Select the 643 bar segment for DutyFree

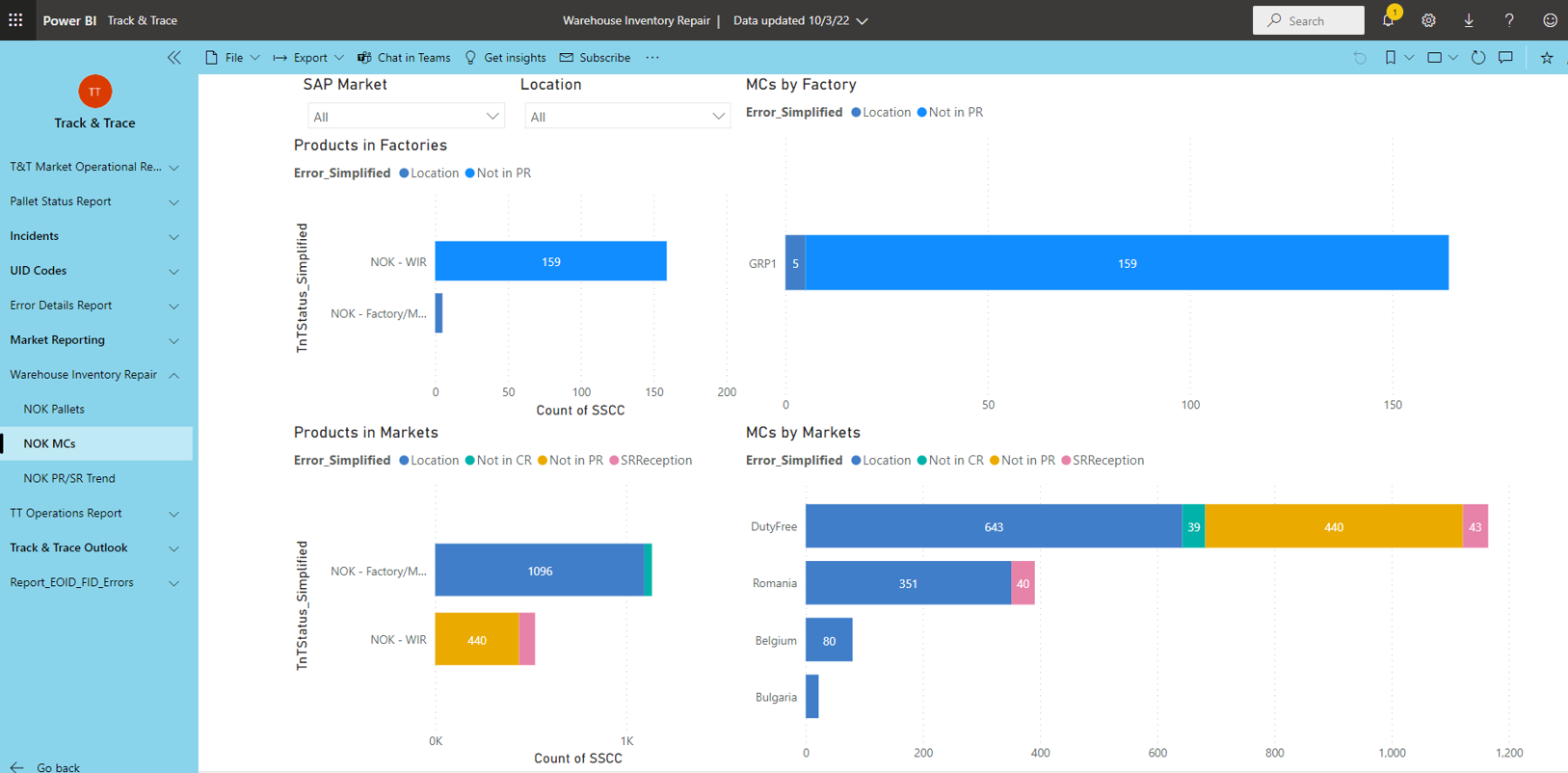pyautogui.click(x=994, y=526)
